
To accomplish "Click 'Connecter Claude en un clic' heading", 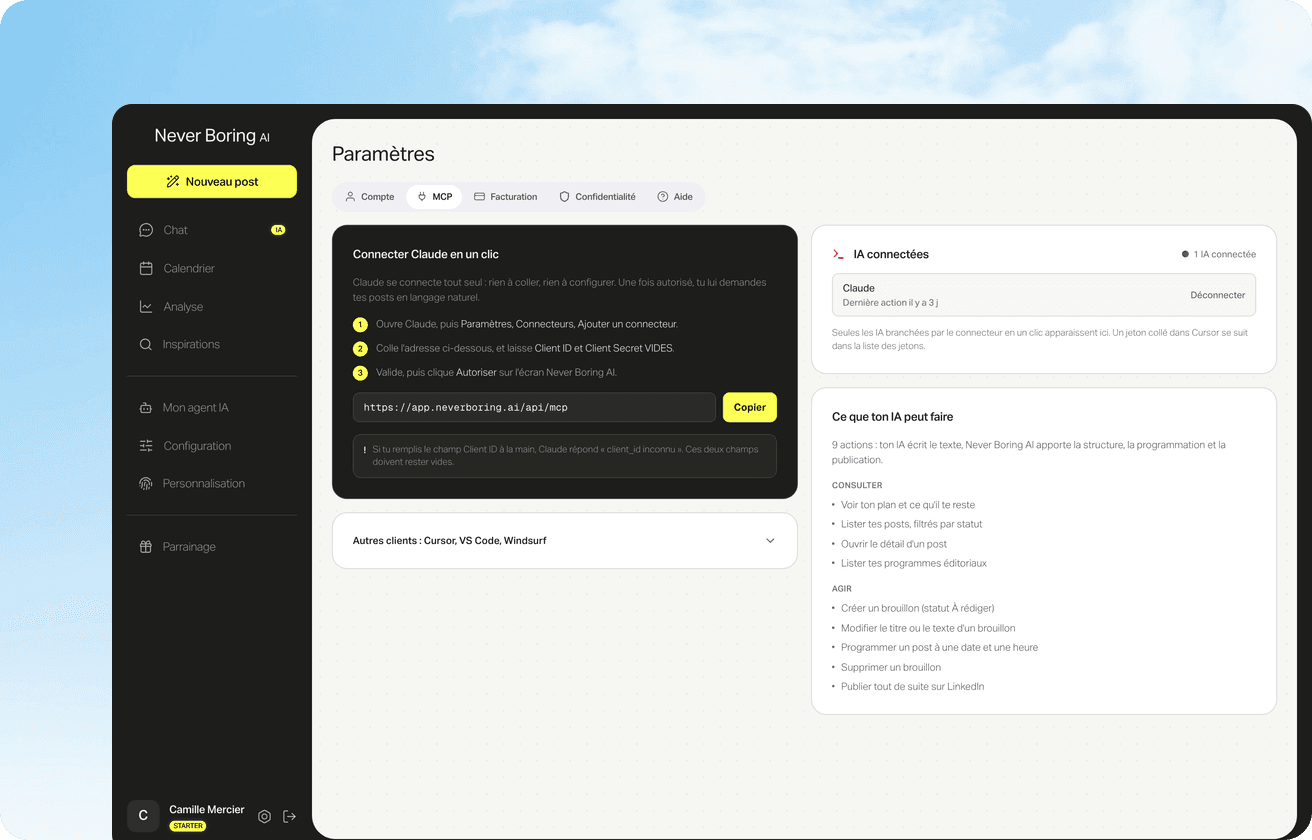I will (x=426, y=255).
